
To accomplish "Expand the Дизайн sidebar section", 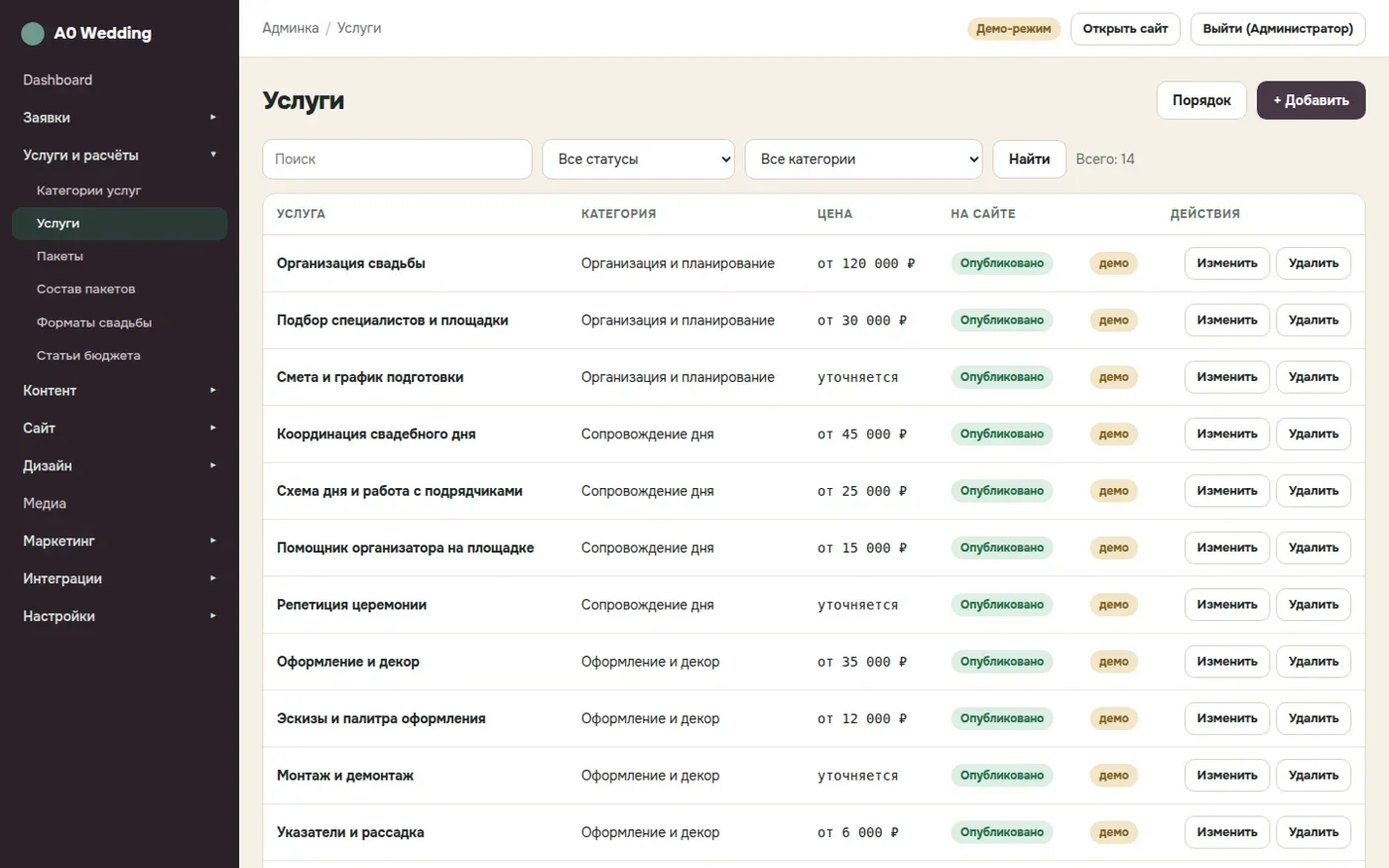I will tap(119, 465).
